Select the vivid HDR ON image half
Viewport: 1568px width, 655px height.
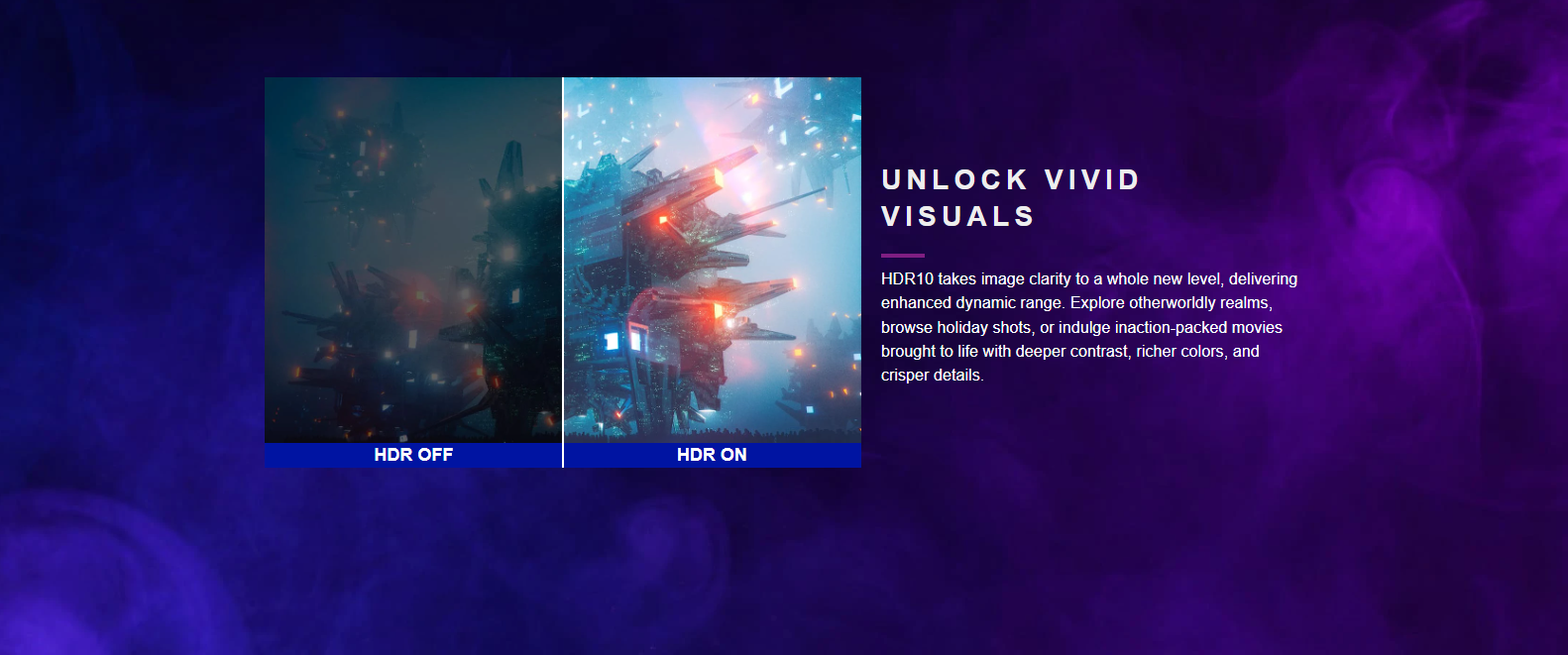713,260
